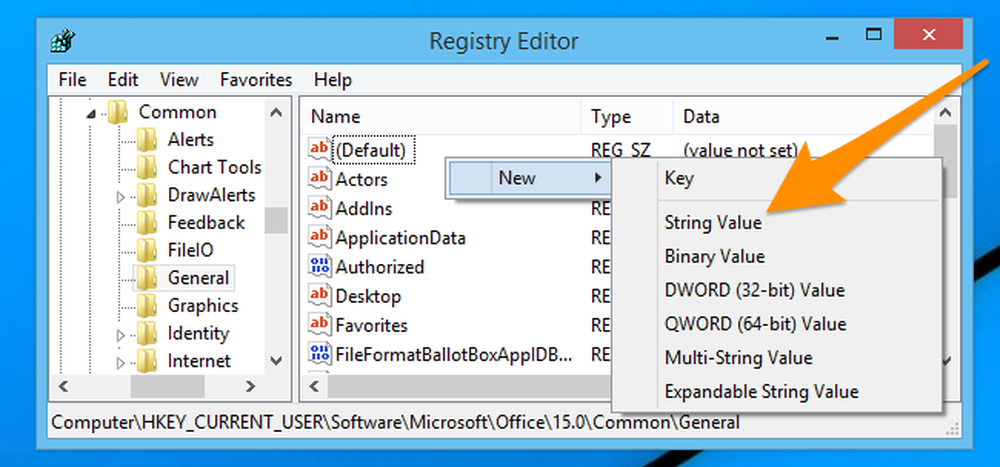Open the Edit menu
1000x467 pixels.
[x=123, y=80]
